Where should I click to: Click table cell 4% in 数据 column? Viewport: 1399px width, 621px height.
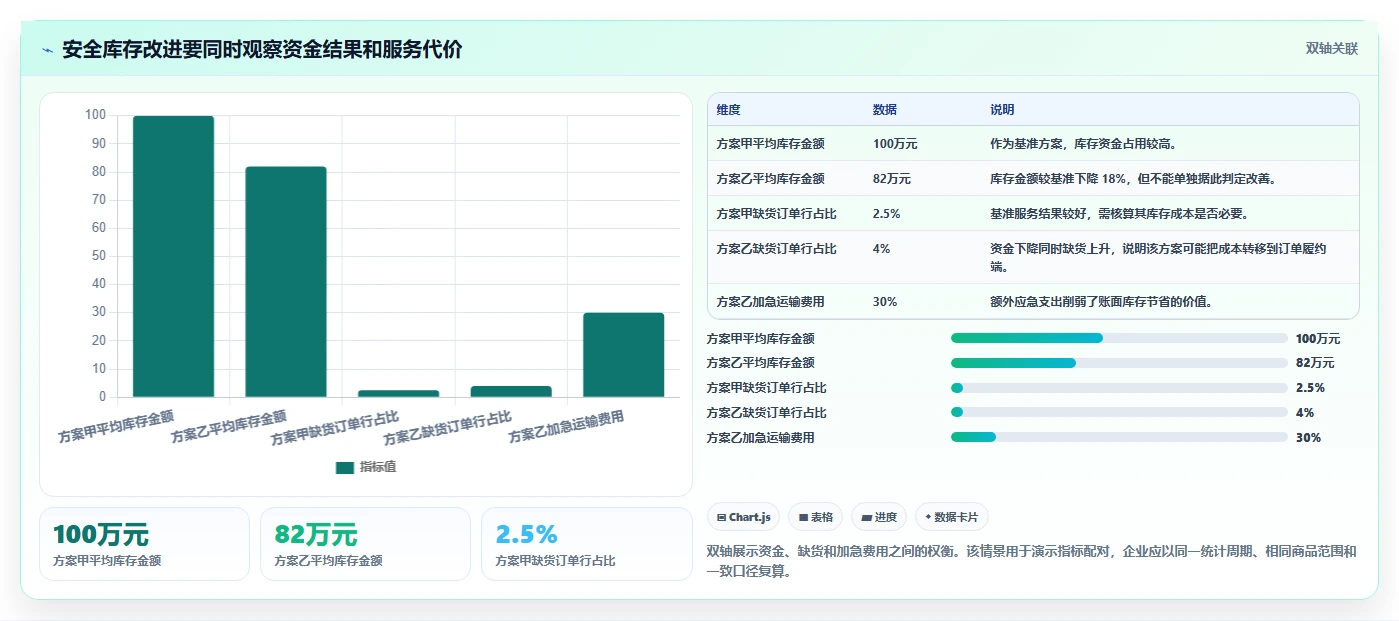[x=881, y=249]
